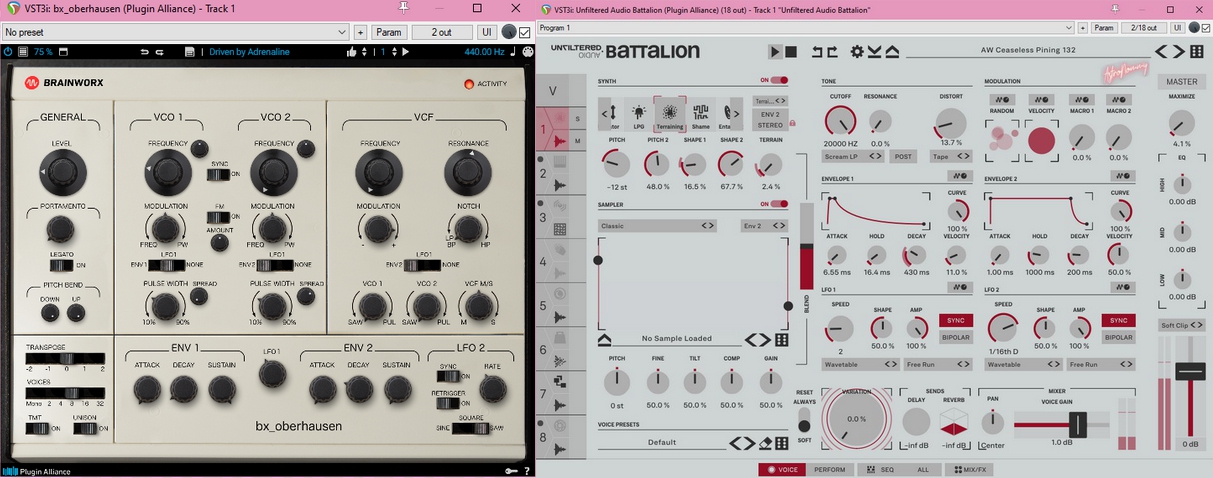
Task: Clear voice preset with eraser icon
Action: tap(766, 442)
